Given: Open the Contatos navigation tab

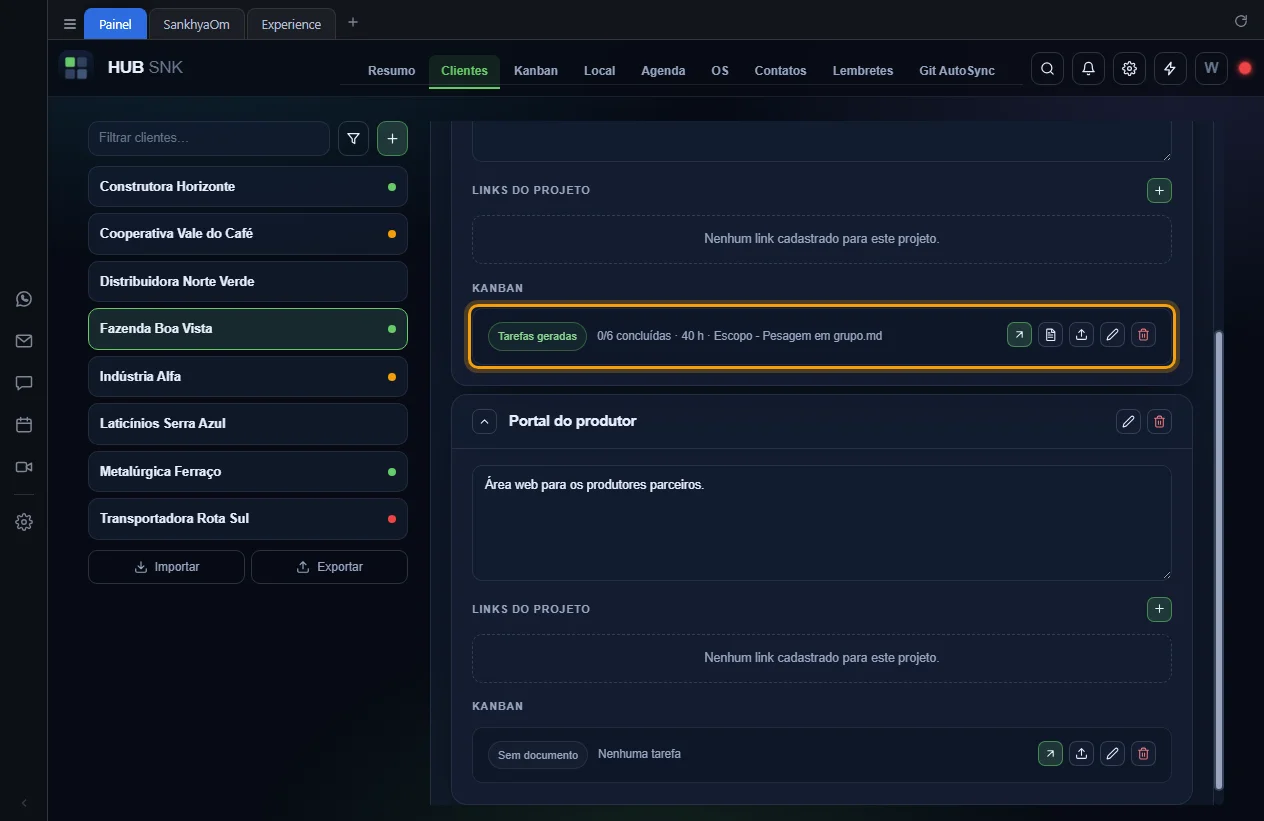Looking at the screenshot, I should [x=780, y=71].
